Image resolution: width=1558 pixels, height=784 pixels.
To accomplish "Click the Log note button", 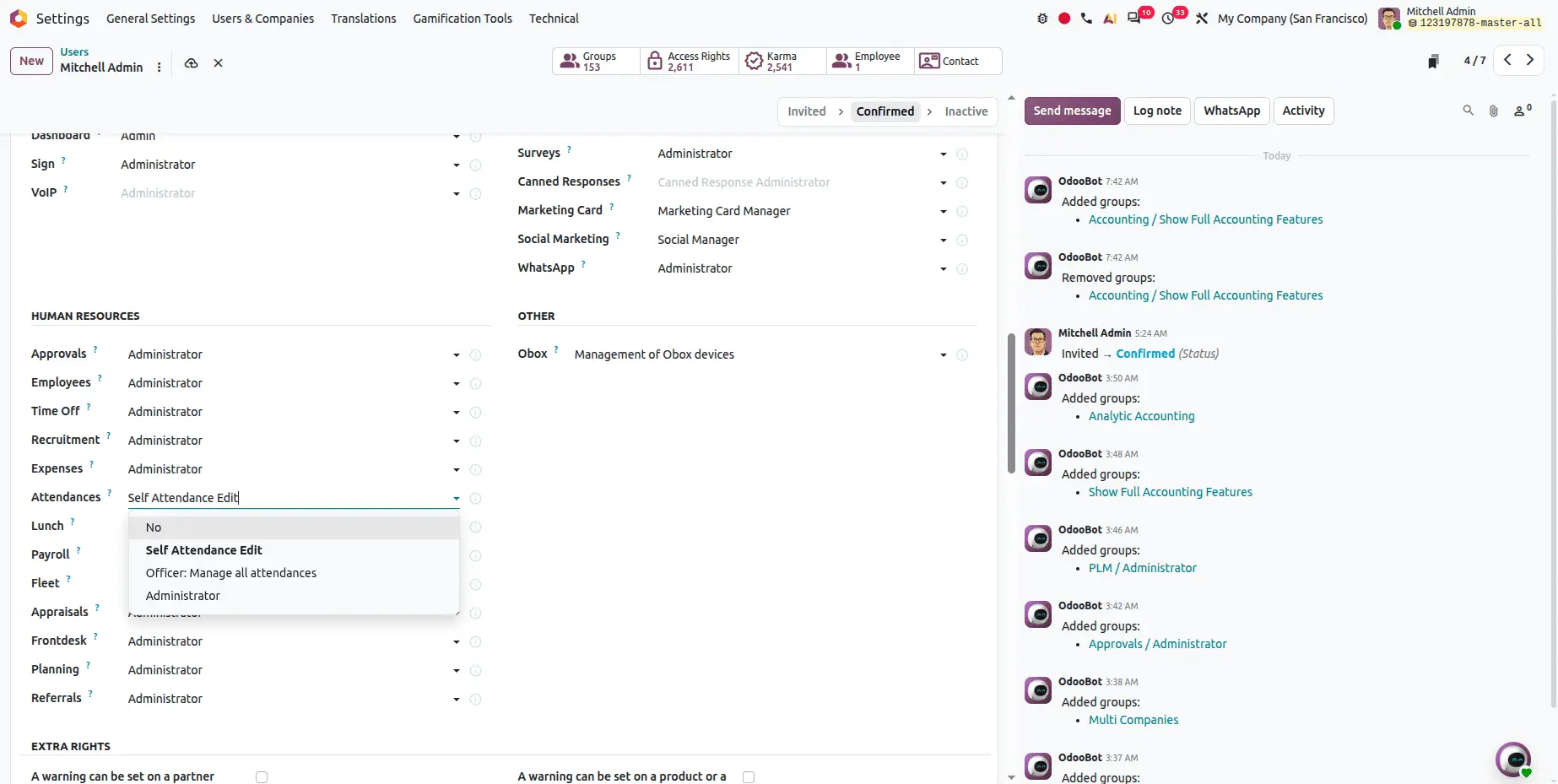I will click(x=1157, y=111).
